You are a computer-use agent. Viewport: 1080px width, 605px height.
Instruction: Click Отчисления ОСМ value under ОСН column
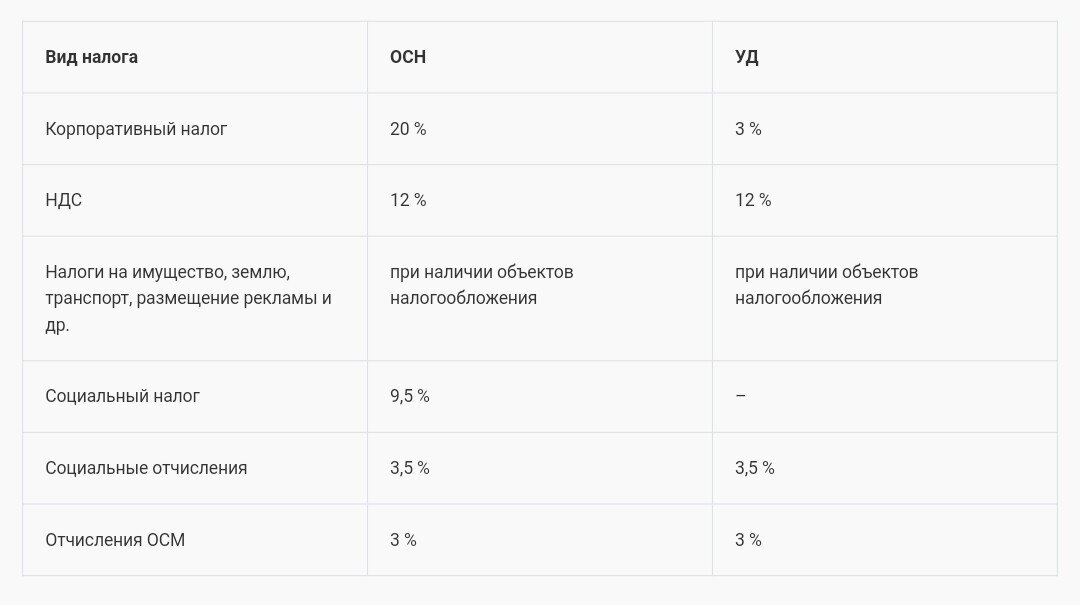click(x=403, y=540)
